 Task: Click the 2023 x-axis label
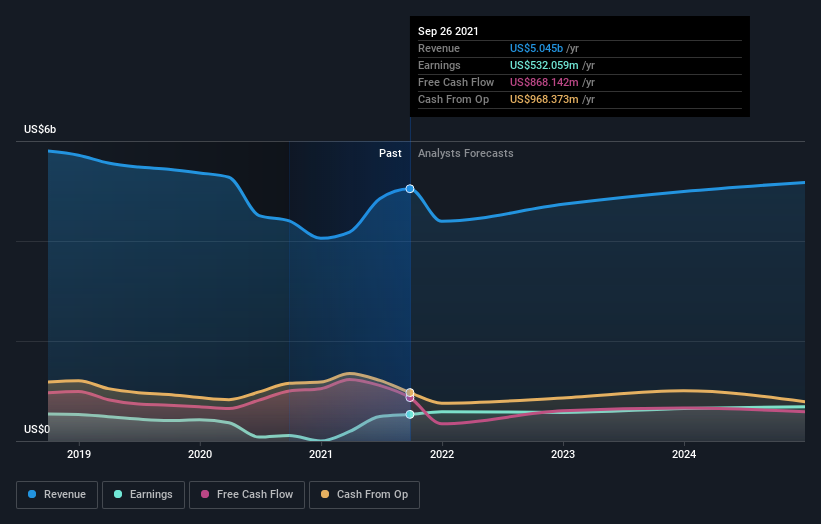point(563,454)
